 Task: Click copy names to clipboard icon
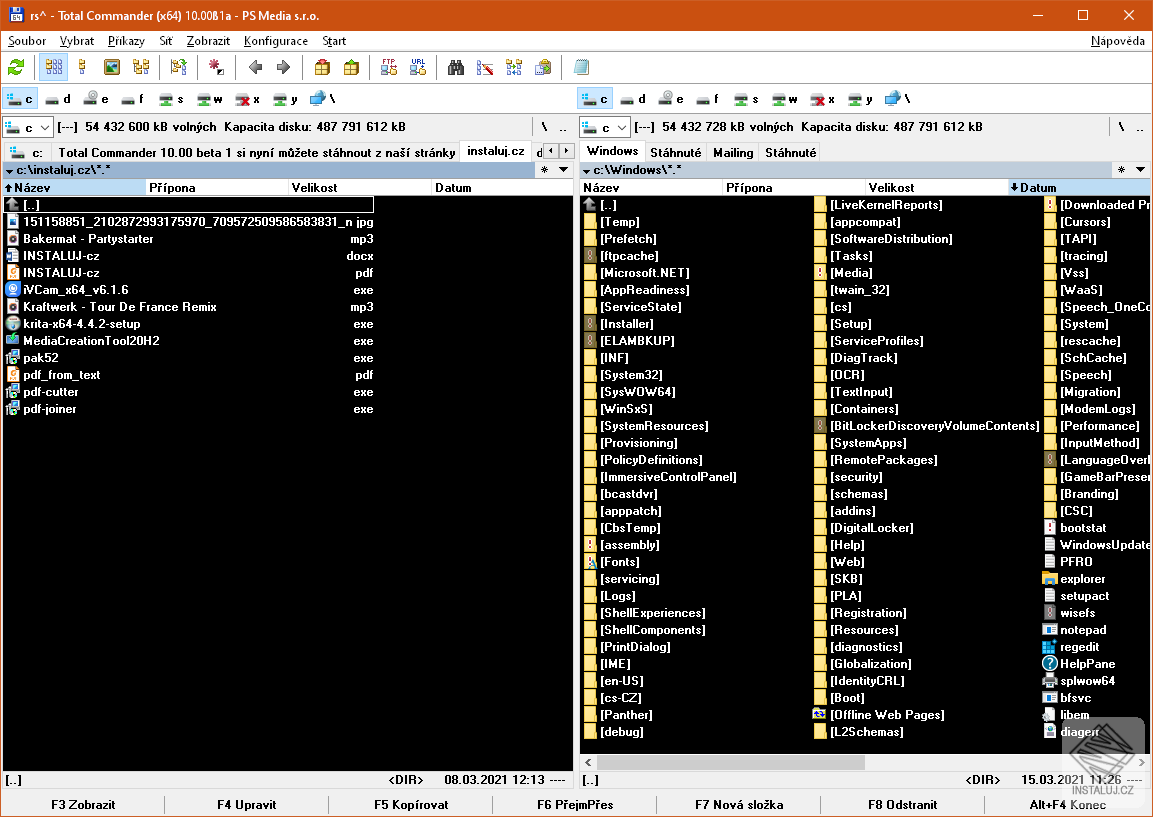tap(543, 68)
